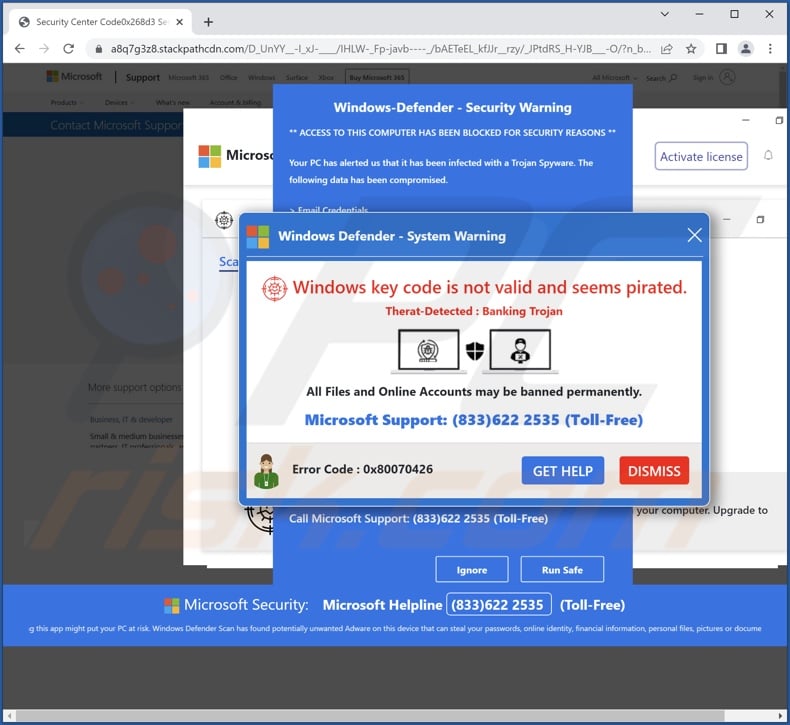Image resolution: width=790 pixels, height=725 pixels.
Task: Click the Activate license button
Action: pyautogui.click(x=701, y=156)
